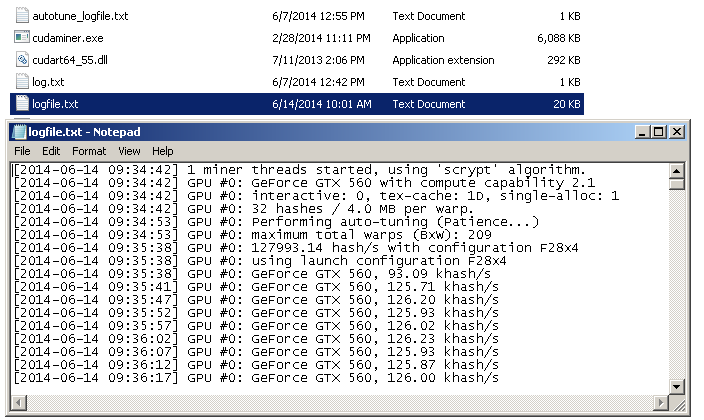Screen dimensions: 704x420
Task: Maximize the Notepad window
Action: [659, 132]
